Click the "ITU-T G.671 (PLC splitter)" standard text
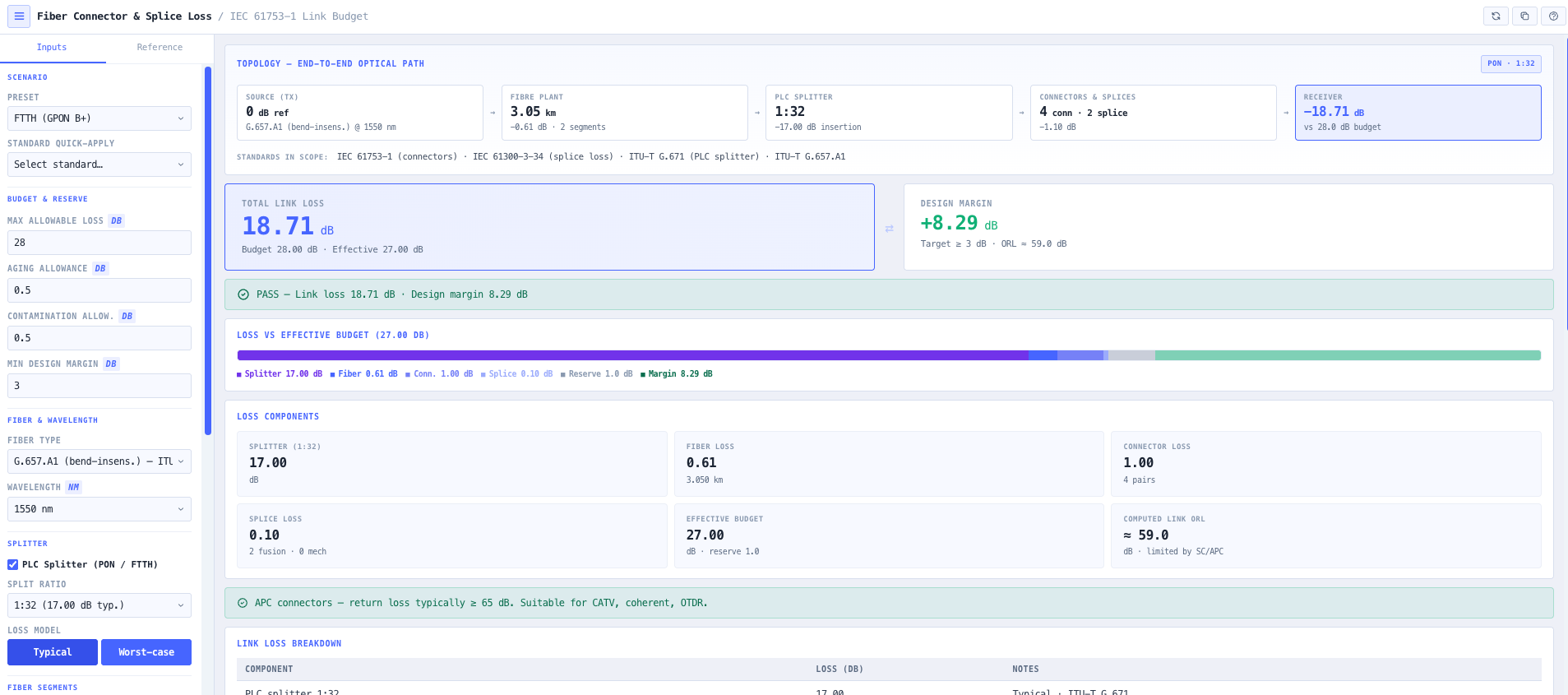Viewport: 1568px width, 695px height. pos(694,156)
